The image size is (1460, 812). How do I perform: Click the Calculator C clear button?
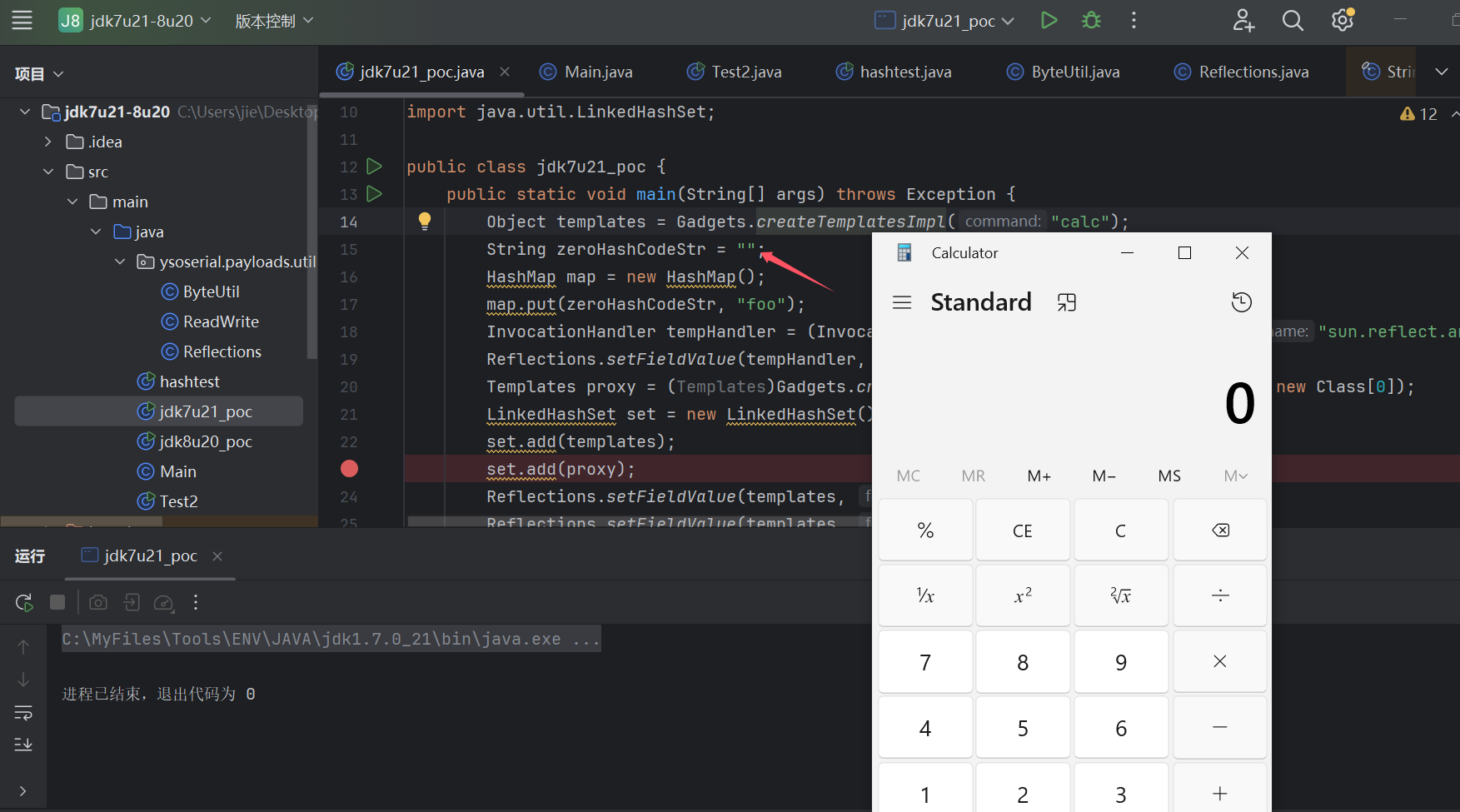click(1121, 531)
